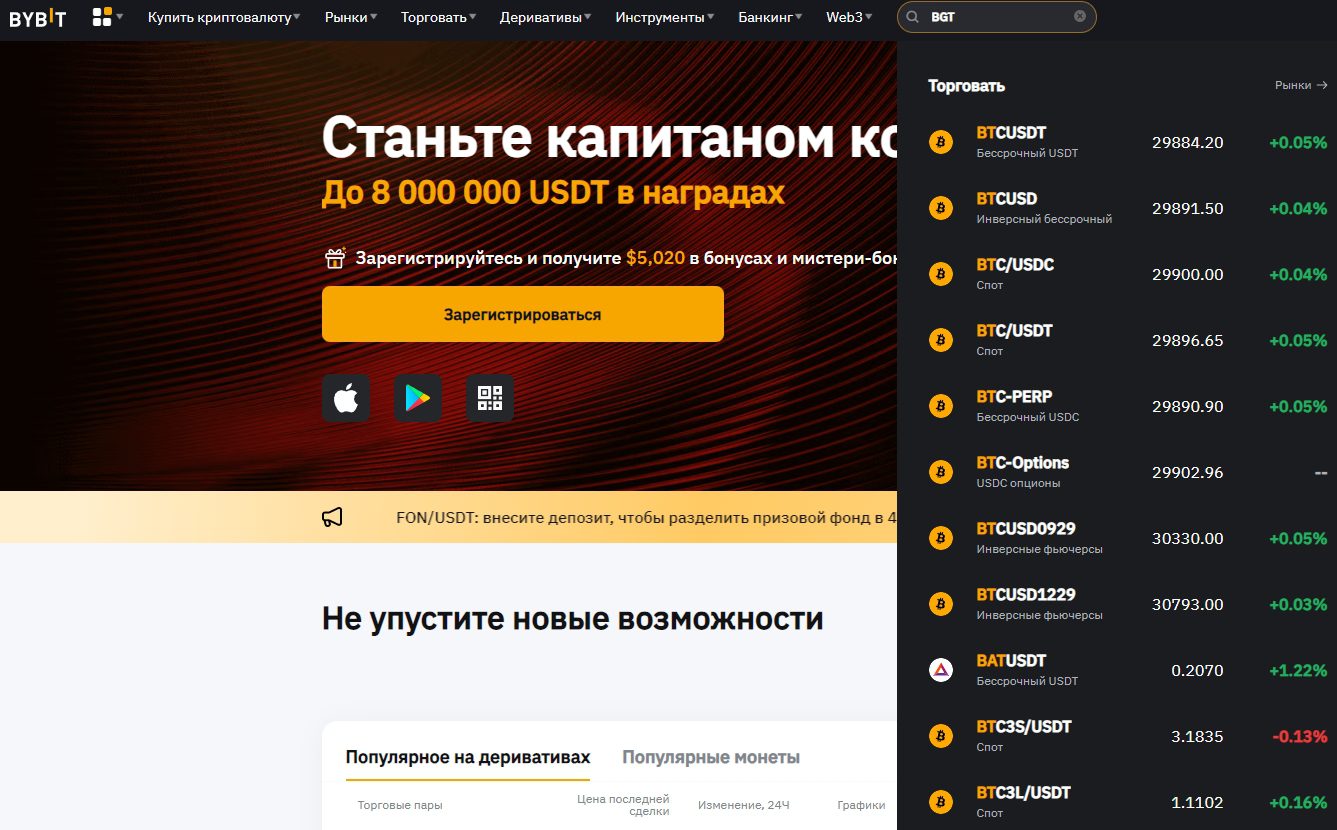This screenshot has width=1337, height=830.
Task: Switch to Популярные монеты tab
Action: 711,757
